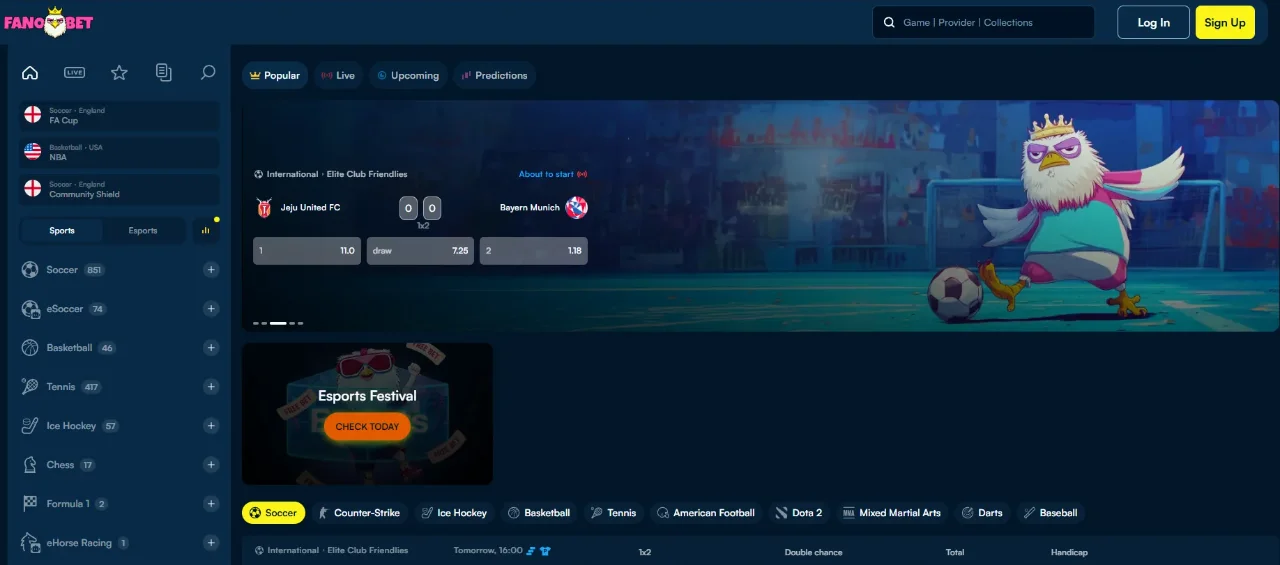
Task: Click the England flag beside FA Cup
Action: [33, 115]
